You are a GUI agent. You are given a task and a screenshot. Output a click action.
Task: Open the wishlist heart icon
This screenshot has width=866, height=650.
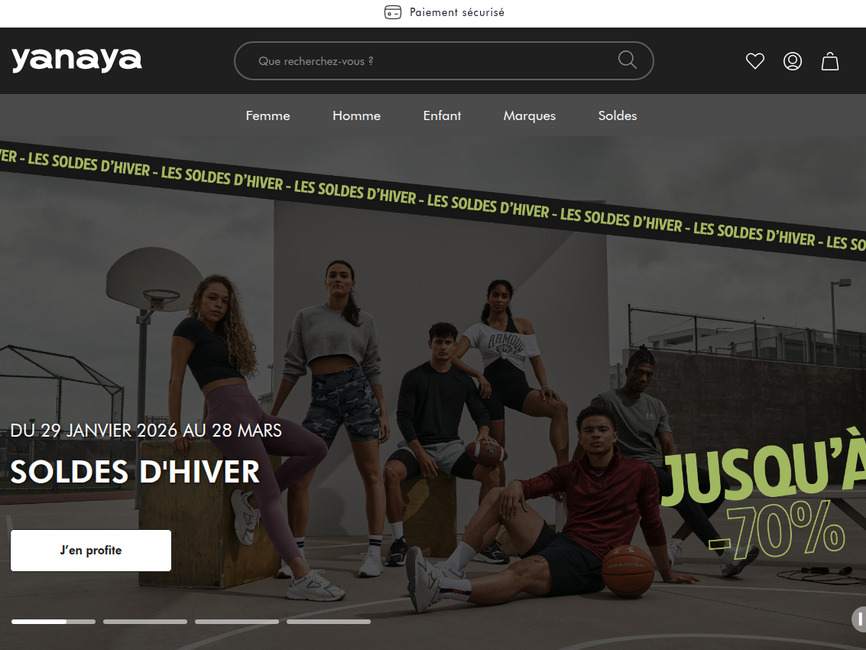pos(755,61)
